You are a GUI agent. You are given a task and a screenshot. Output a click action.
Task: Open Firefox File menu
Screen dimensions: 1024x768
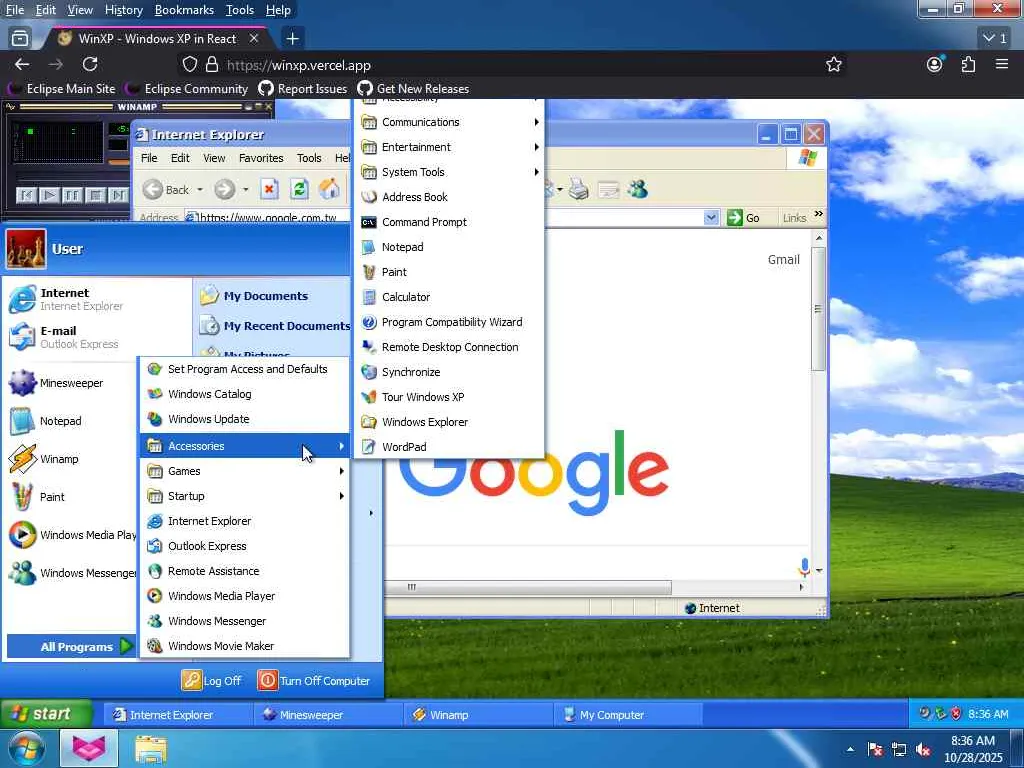[x=14, y=10]
